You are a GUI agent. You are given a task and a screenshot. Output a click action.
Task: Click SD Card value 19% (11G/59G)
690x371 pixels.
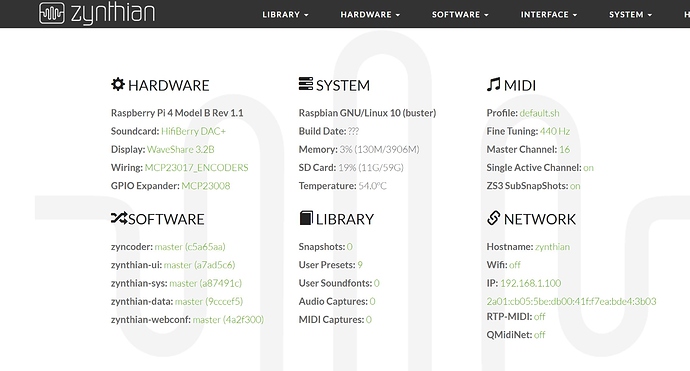tap(371, 168)
